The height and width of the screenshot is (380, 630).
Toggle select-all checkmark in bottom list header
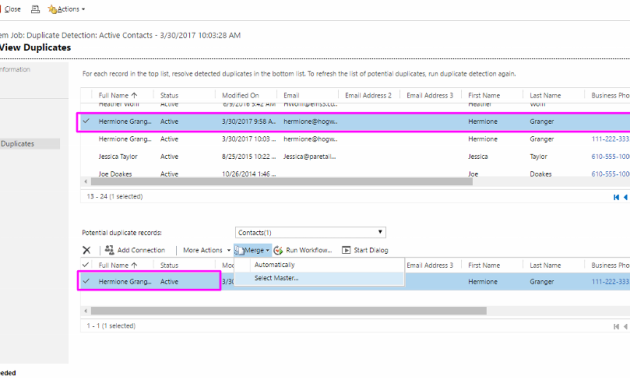pyautogui.click(x=85, y=265)
